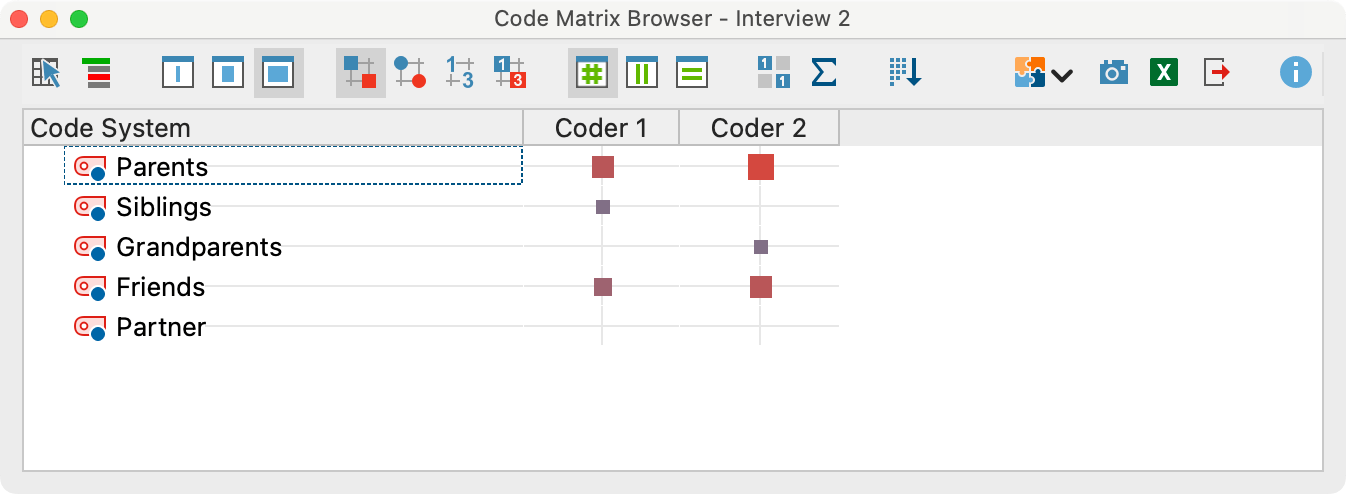This screenshot has height=494, width=1346.
Task: Display nodes as plain values
Action: coord(460,73)
